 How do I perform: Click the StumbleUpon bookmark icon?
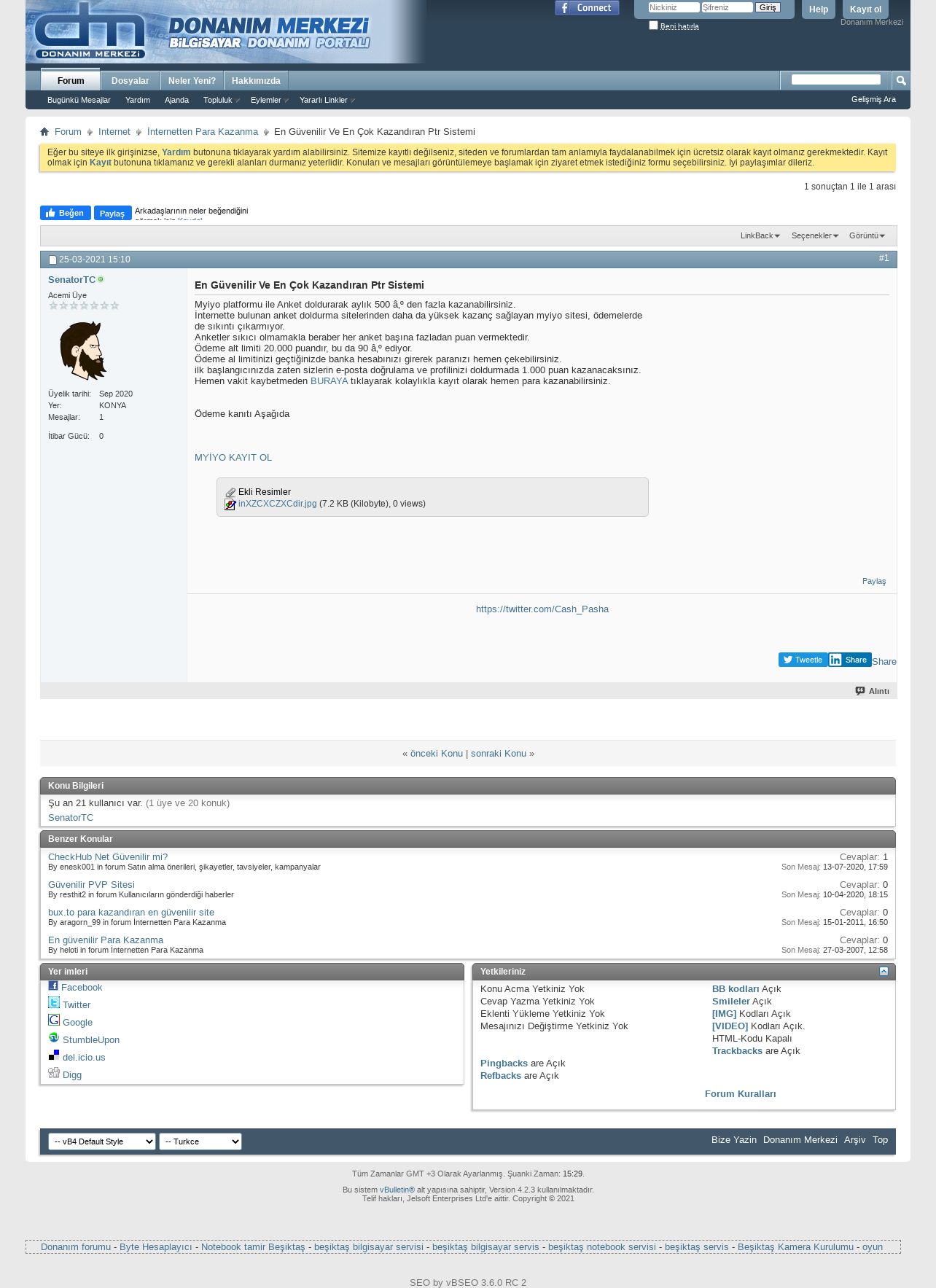[x=54, y=1038]
